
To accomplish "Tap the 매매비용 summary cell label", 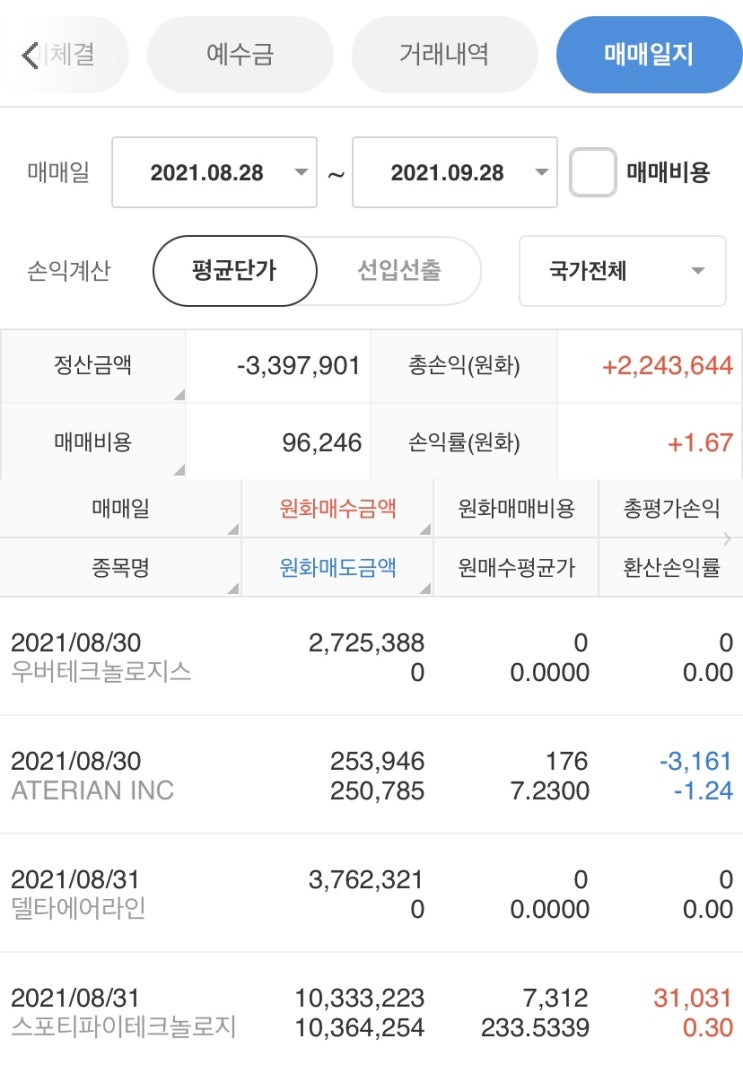I will coord(93,442).
